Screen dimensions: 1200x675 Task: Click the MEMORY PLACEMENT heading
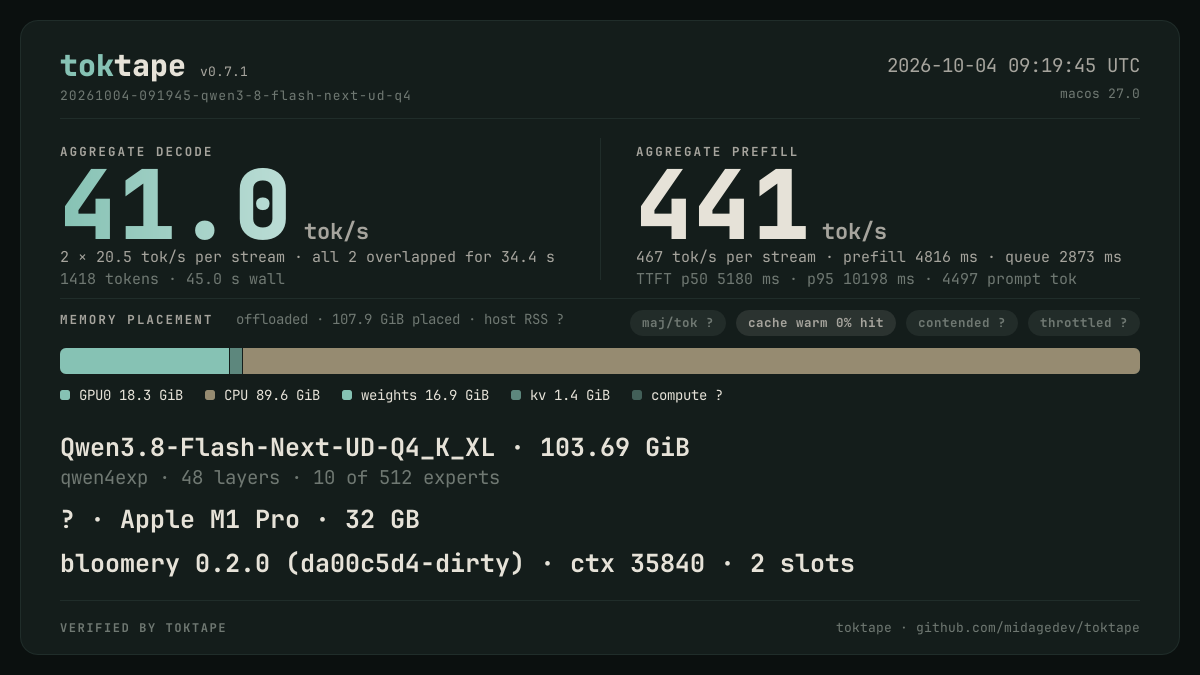click(136, 320)
